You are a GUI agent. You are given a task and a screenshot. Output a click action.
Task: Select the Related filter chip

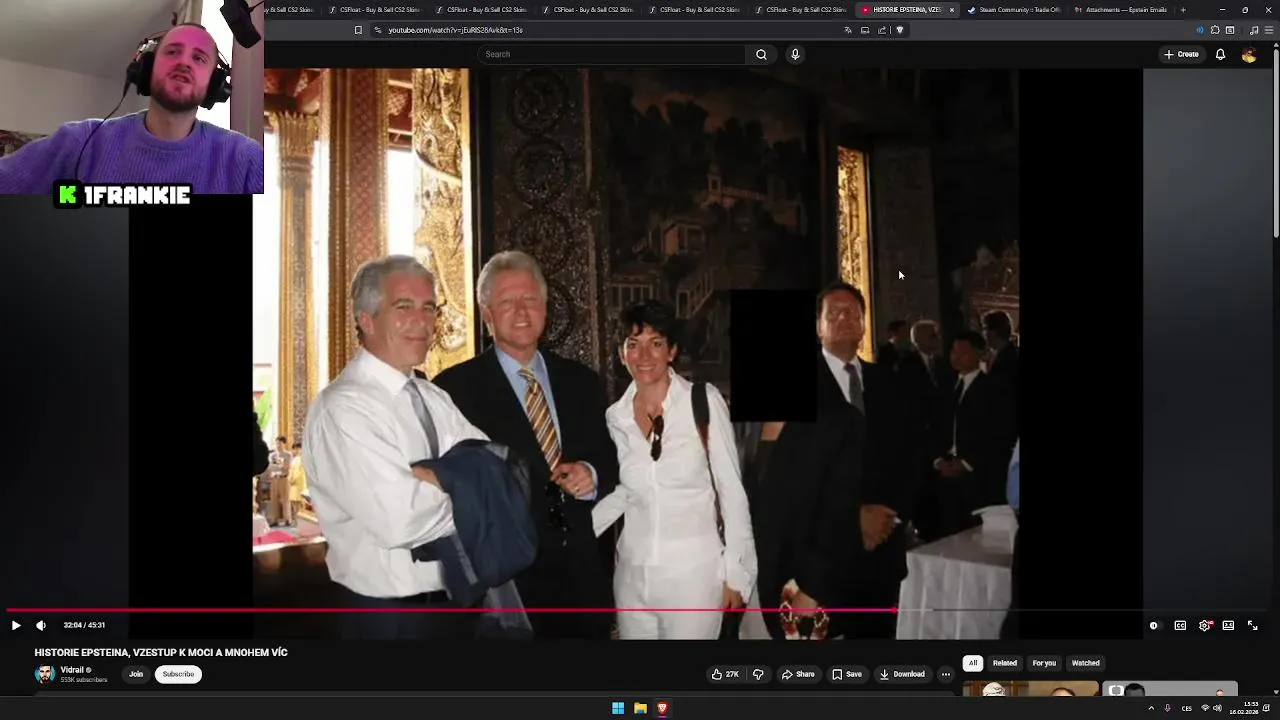click(1005, 663)
